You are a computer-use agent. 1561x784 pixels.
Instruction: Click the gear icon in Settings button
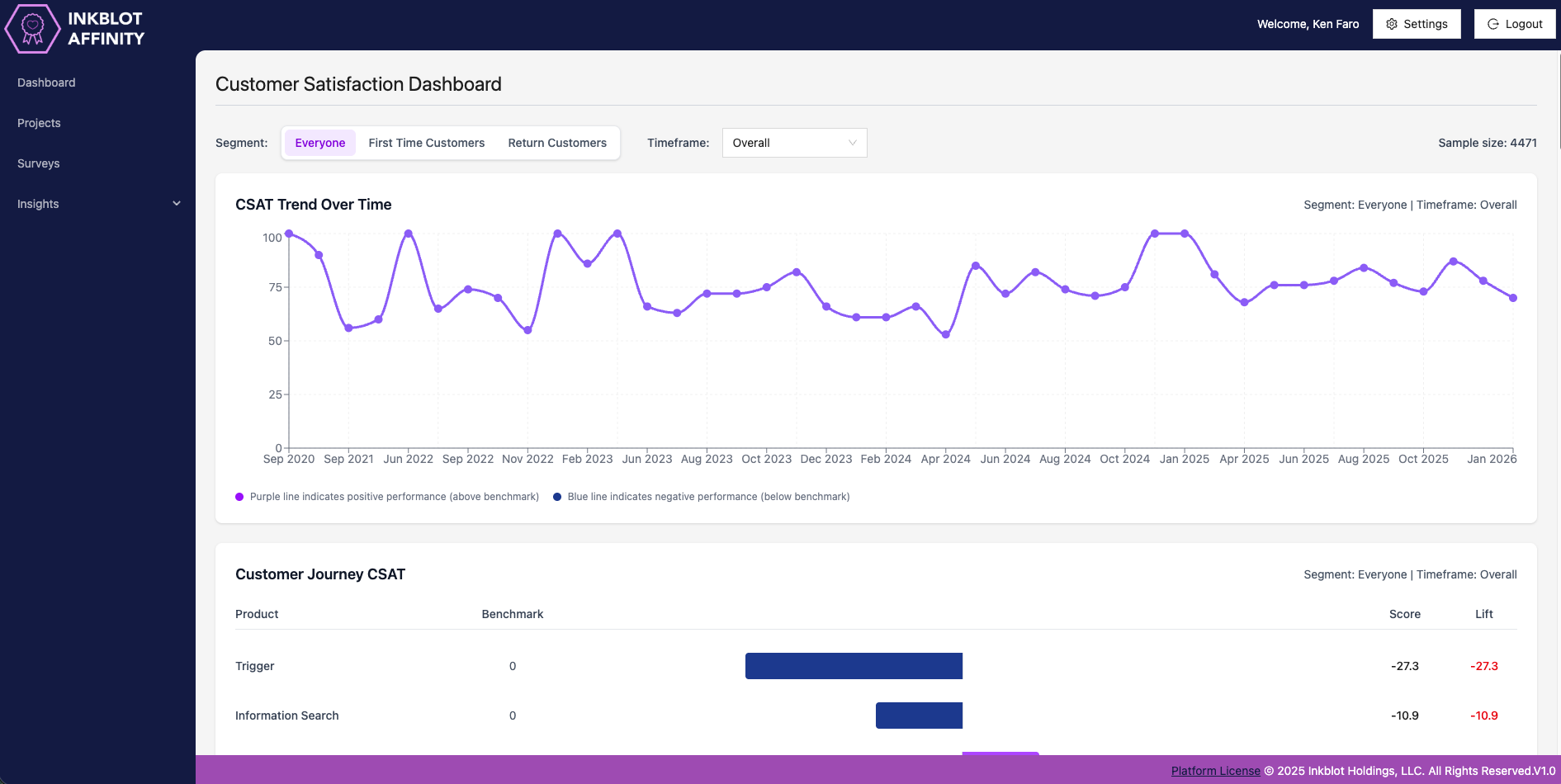click(1392, 24)
